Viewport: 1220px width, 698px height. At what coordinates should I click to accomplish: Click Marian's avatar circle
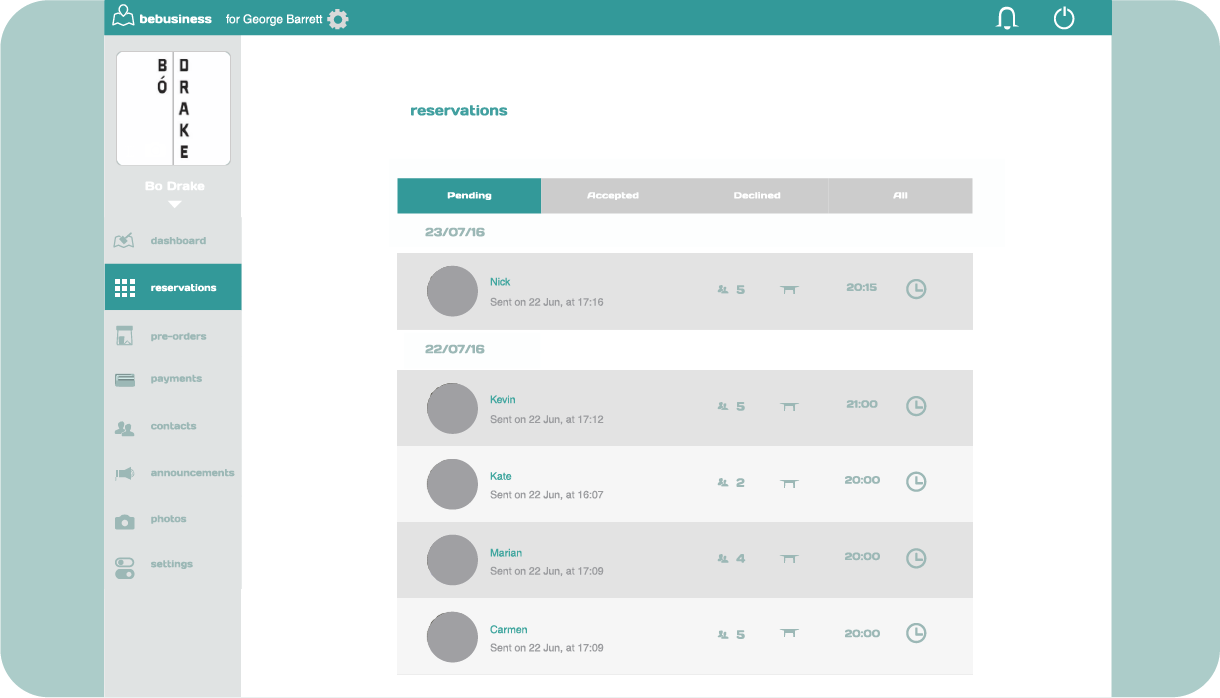click(x=452, y=560)
